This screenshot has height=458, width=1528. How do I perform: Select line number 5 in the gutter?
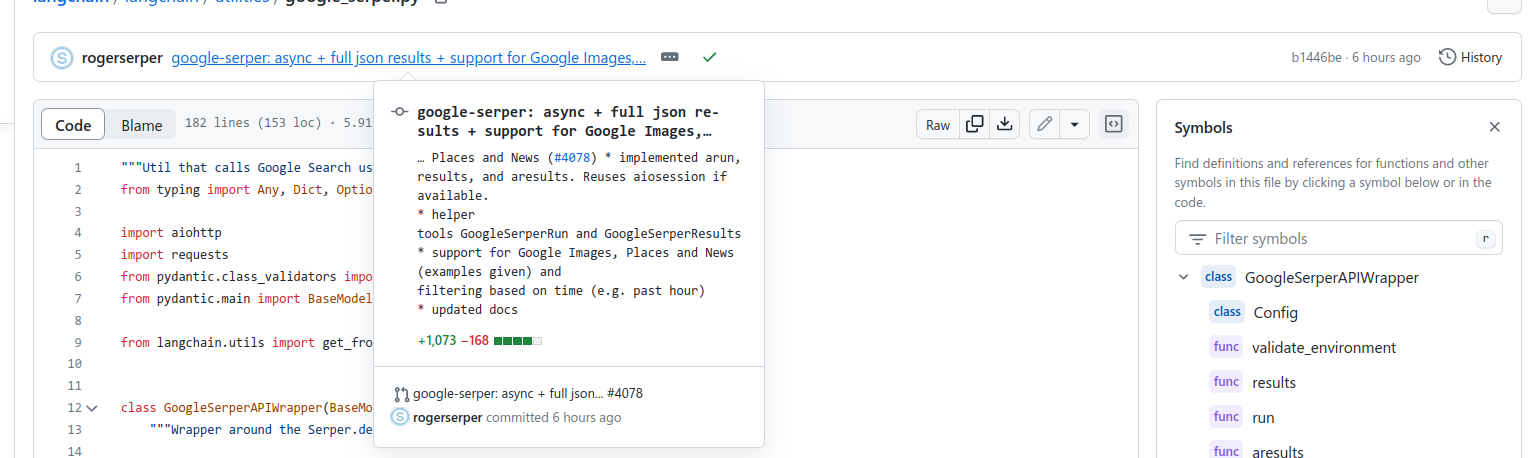[77, 255]
